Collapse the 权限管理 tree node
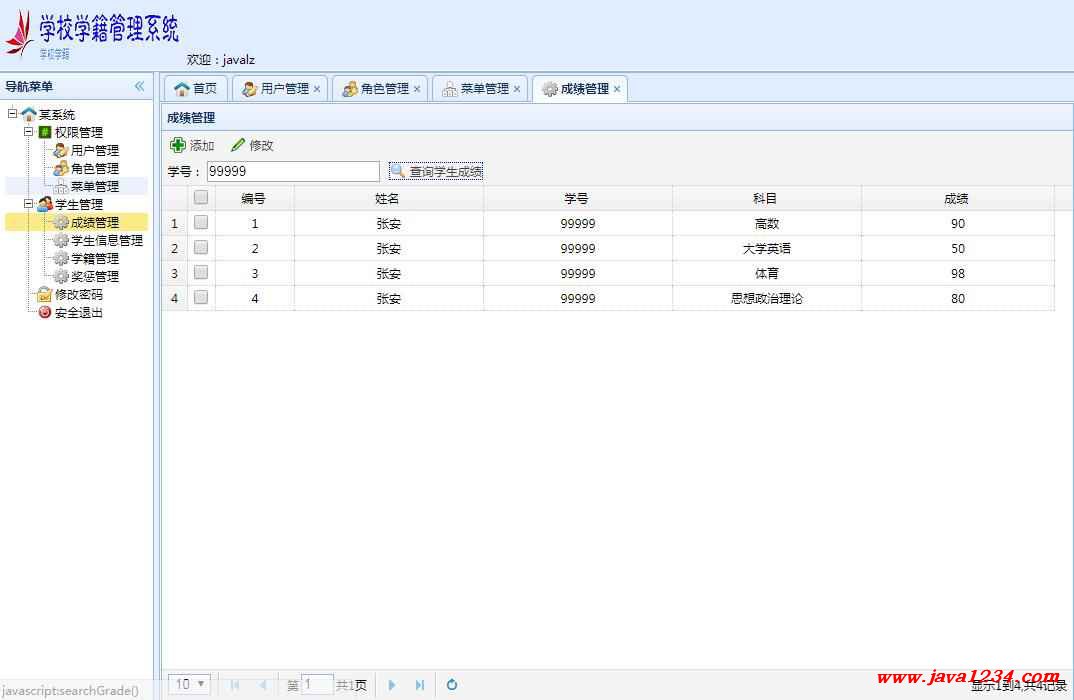The height and width of the screenshot is (700, 1074). (28, 132)
